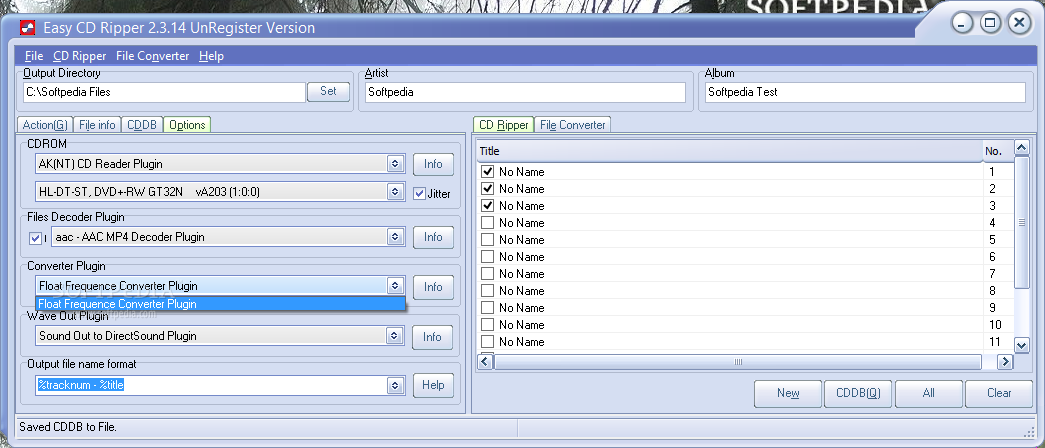Click the %tracknum - %title format field

(x=211, y=385)
